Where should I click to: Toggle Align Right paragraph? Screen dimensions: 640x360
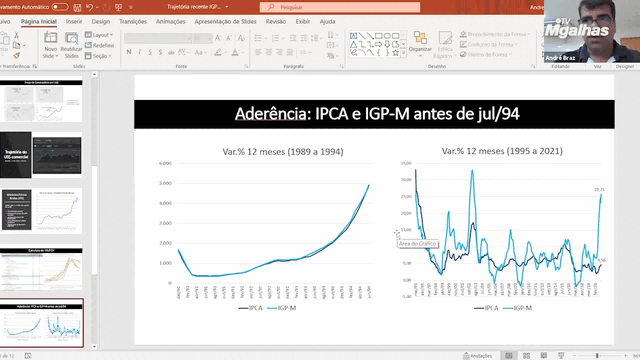click(x=279, y=52)
